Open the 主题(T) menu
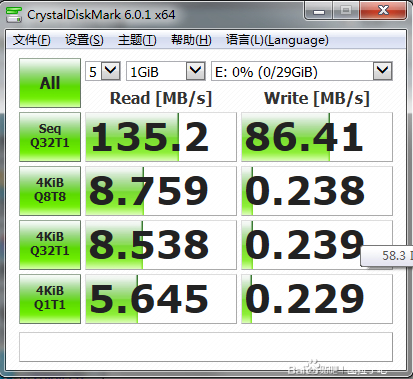Viewport: 413px width, 379px height. click(137, 40)
